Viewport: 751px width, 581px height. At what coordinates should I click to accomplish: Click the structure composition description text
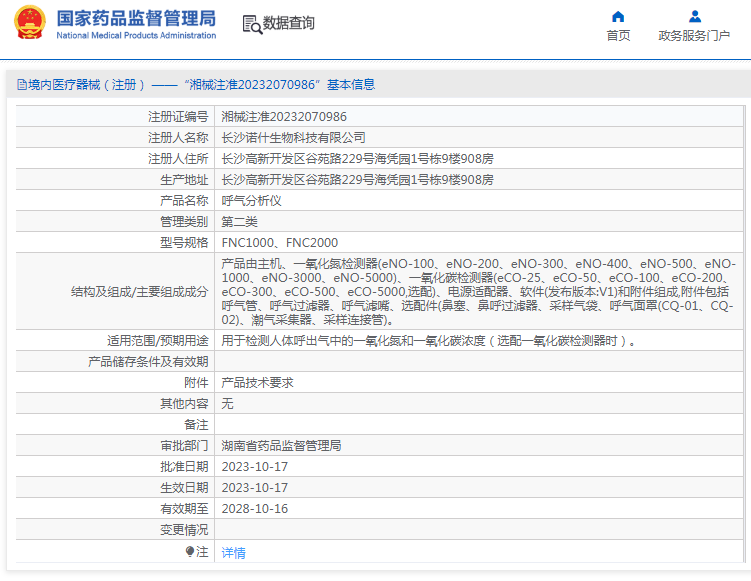click(478, 292)
